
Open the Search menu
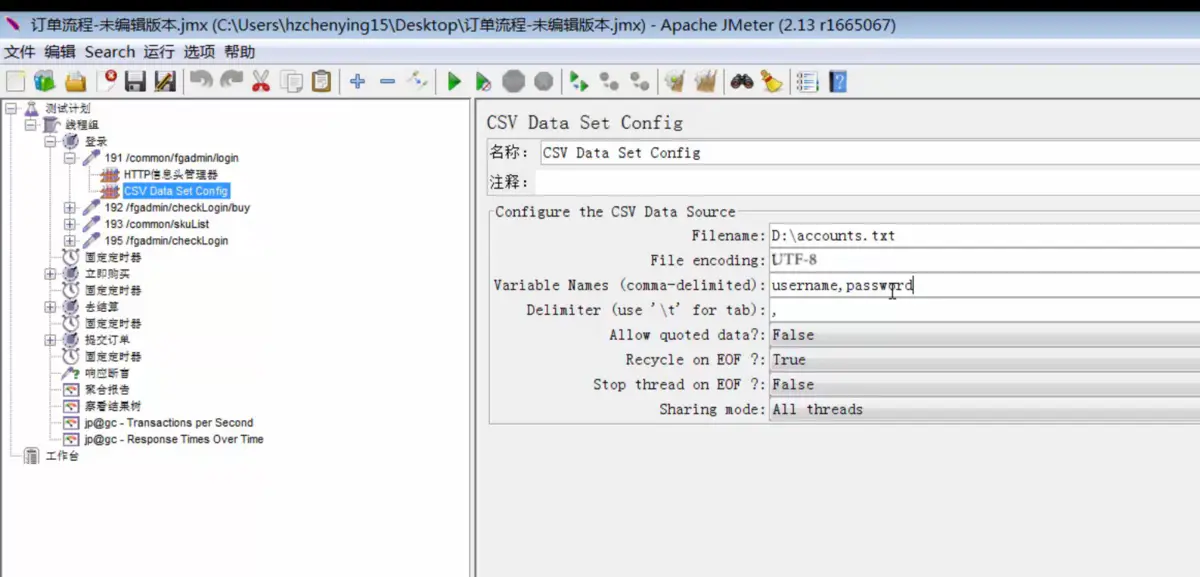click(110, 52)
